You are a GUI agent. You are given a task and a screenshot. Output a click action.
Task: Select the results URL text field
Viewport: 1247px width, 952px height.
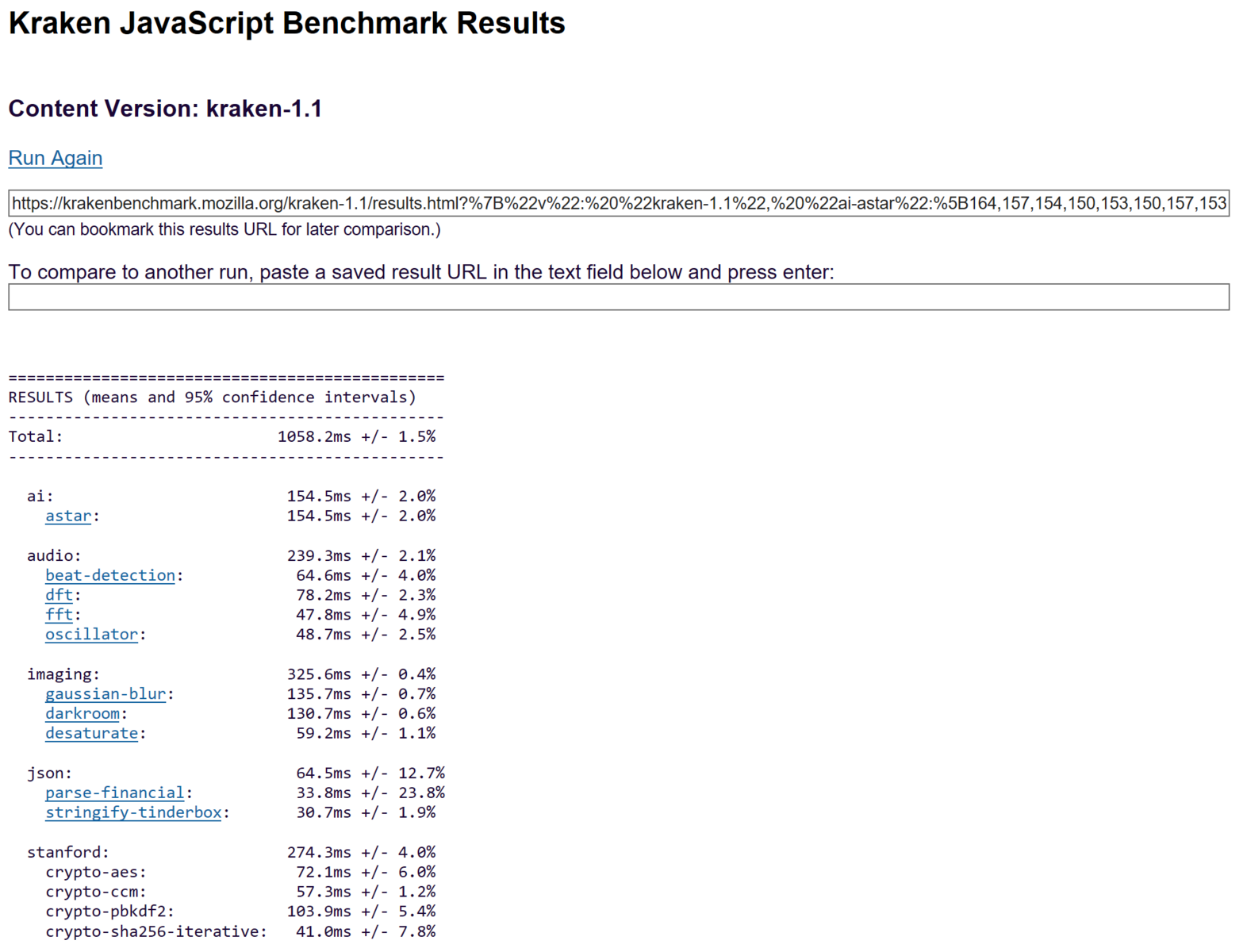tap(619, 203)
